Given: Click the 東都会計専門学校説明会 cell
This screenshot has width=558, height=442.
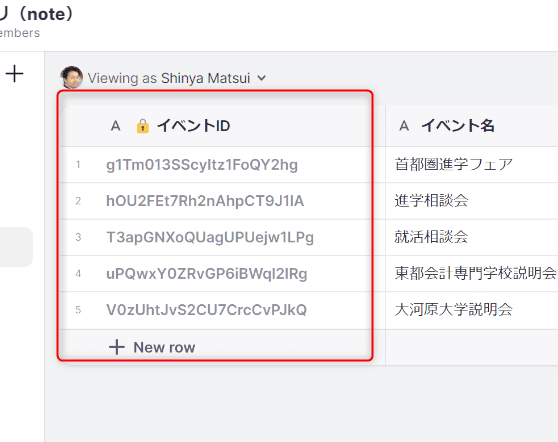Looking at the screenshot, I should pyautogui.click(x=472, y=274).
